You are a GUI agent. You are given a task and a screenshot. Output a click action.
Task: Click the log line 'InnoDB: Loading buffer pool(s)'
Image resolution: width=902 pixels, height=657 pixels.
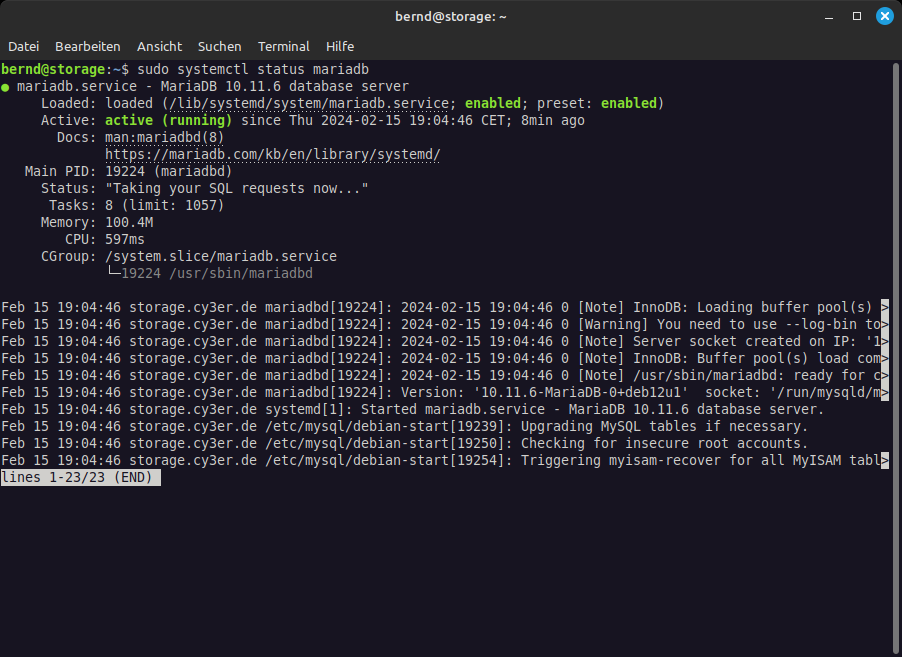[x=445, y=307]
